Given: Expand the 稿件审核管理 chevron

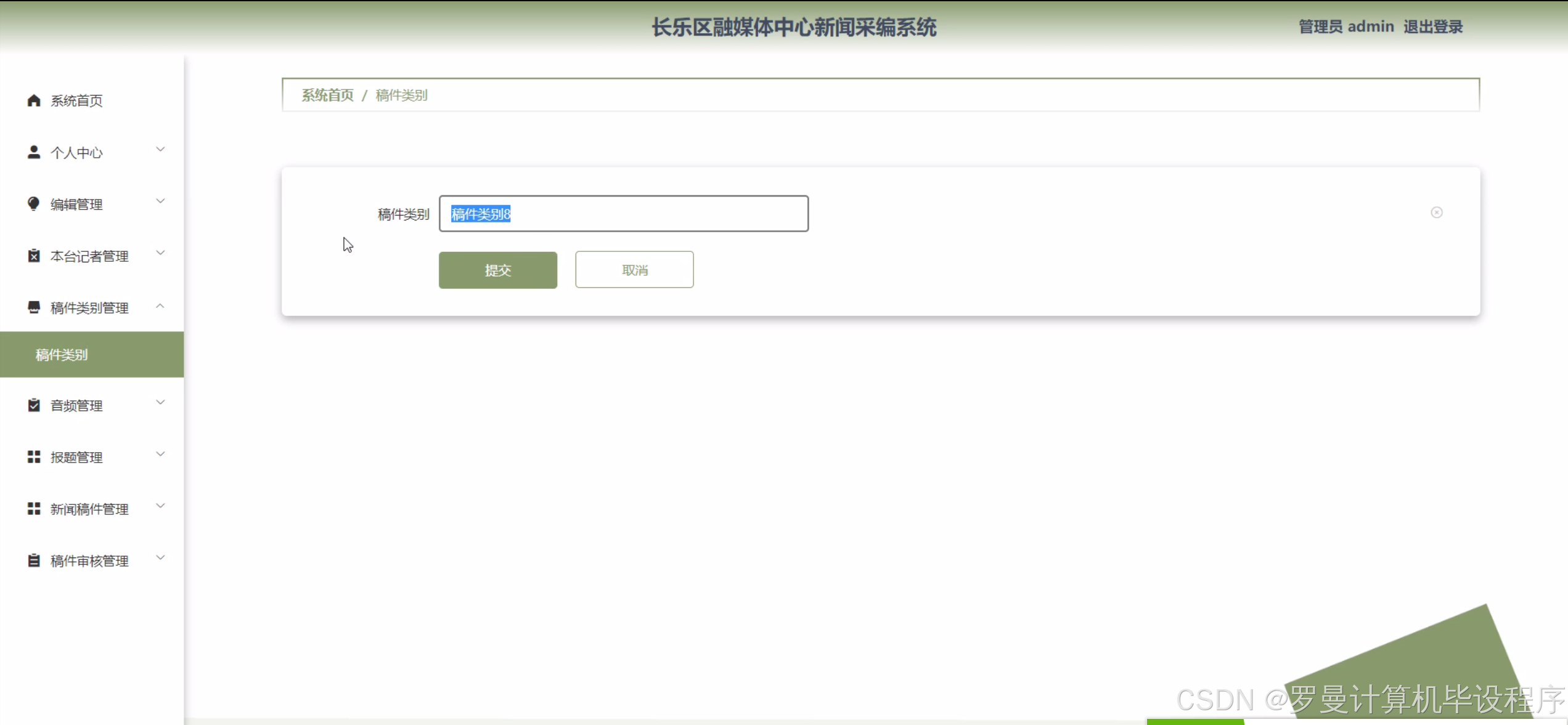Looking at the screenshot, I should [x=160, y=558].
